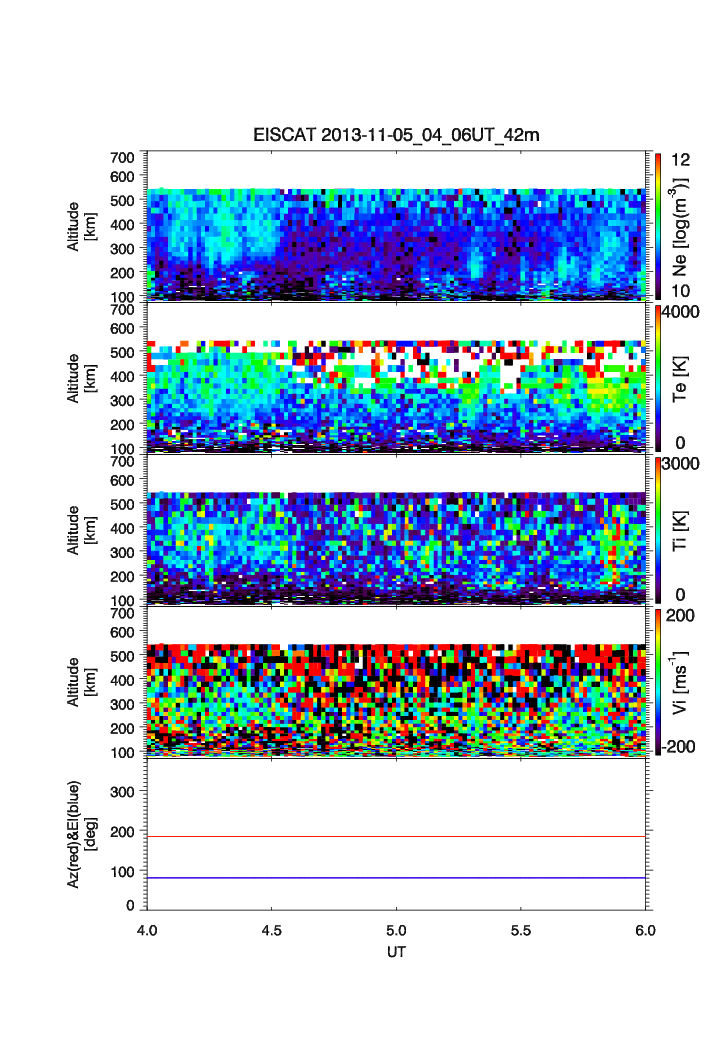Select the Vi ion velocity color bar
The height and width of the screenshot is (1062, 708).
click(x=658, y=682)
